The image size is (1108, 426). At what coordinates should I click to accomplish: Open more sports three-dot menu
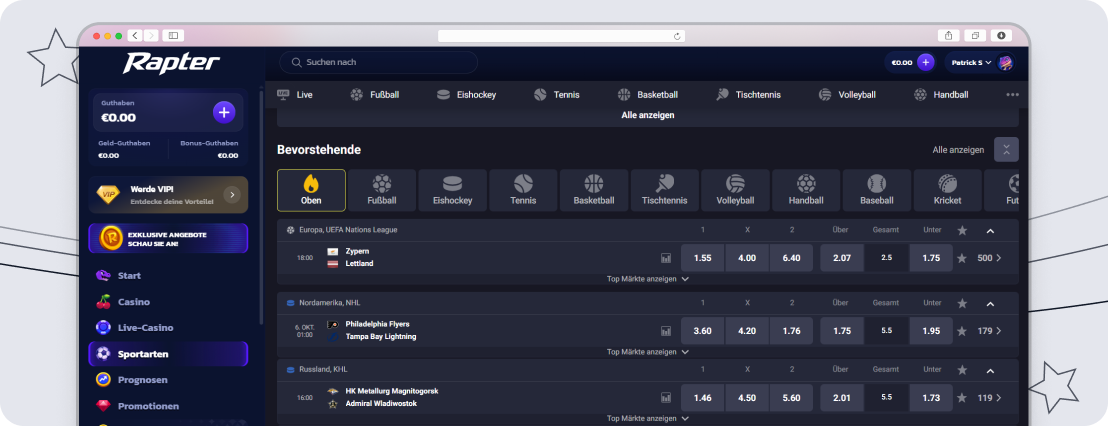point(1013,95)
